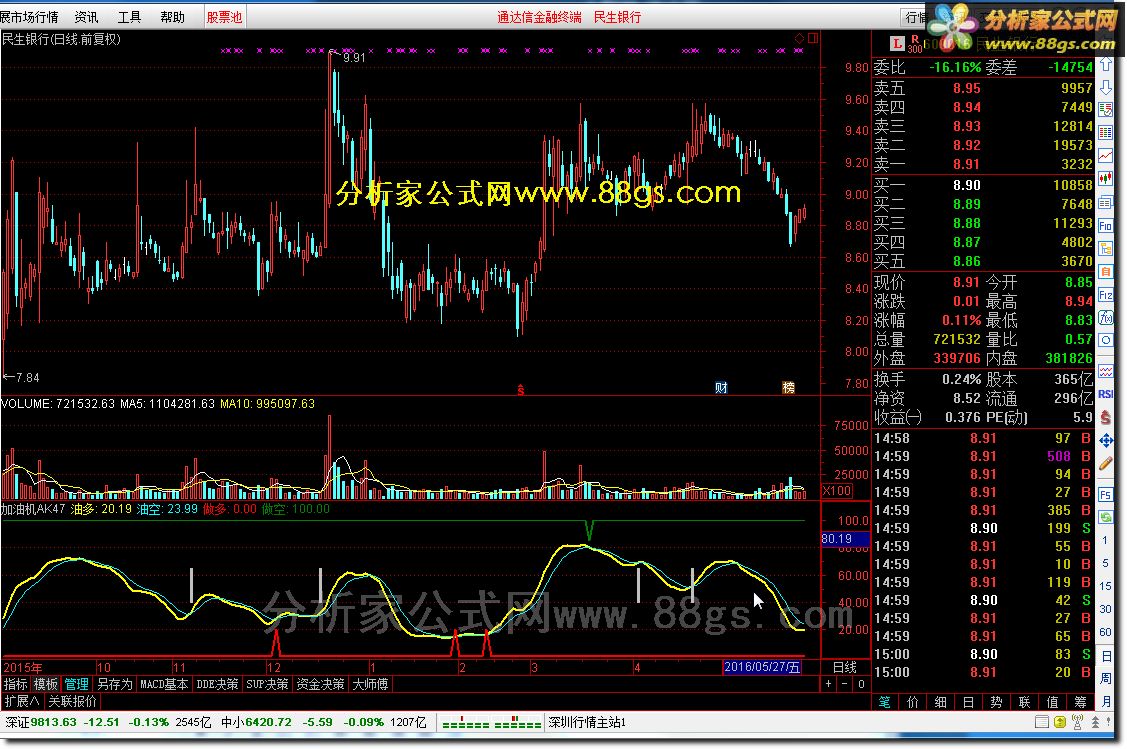Switch to the 联 tab in tick panel
The height and width of the screenshot is (749, 1127).
click(x=1024, y=702)
